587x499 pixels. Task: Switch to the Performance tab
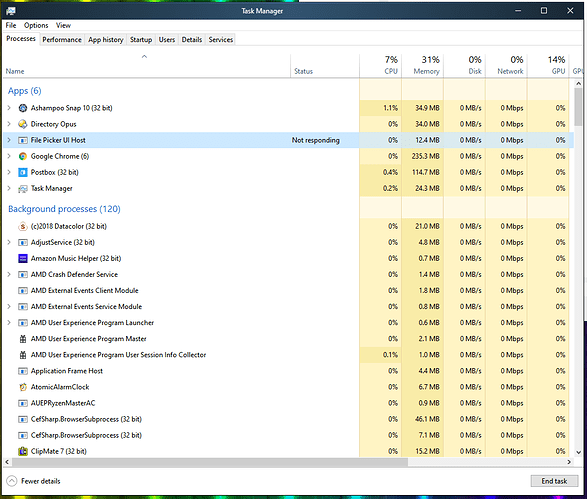click(x=62, y=40)
